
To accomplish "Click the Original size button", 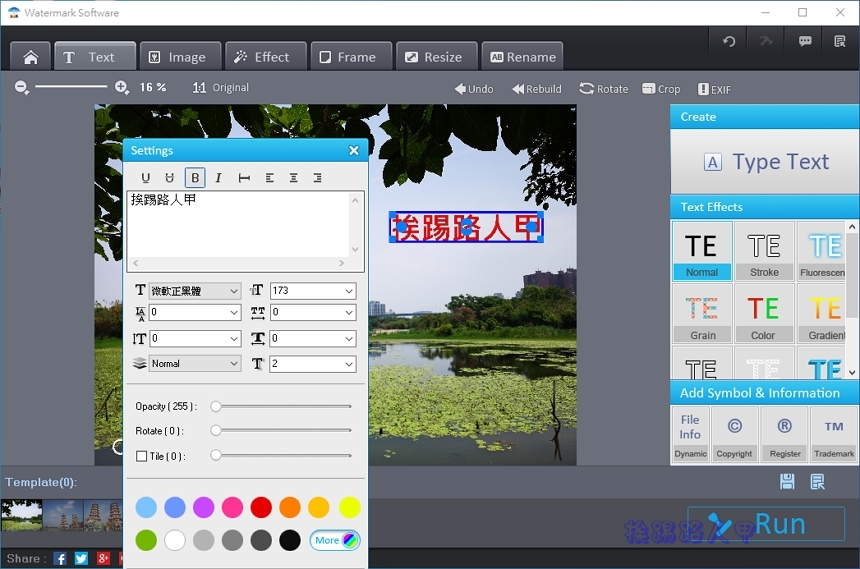I will pyautogui.click(x=220, y=88).
